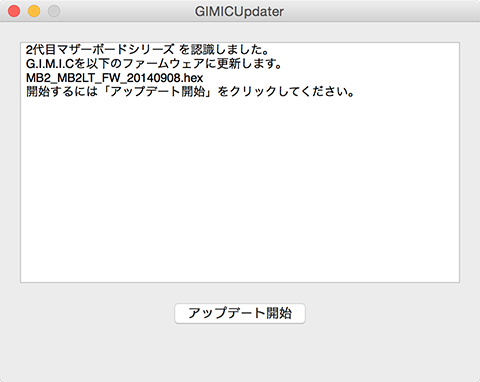The image size is (480, 382).
Task: Click the firmware file name MB2_MB2LT_FW_20140908.hex
Action: pos(114,78)
